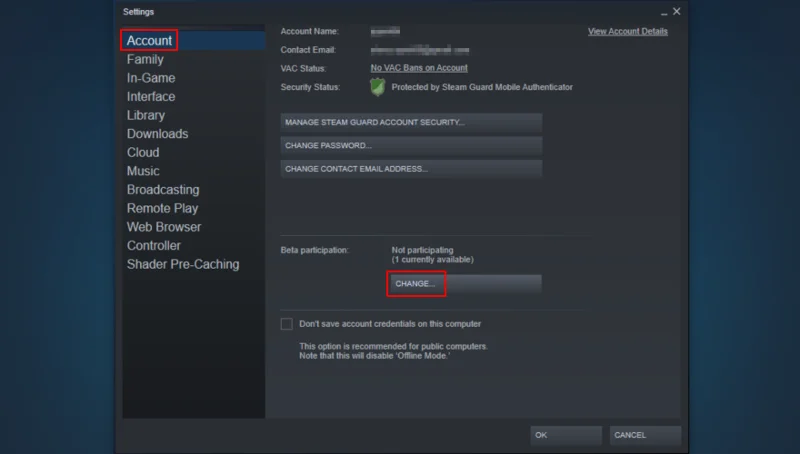Screen dimensions: 800x454
Task: Click Change Contact Email Address button
Action: 411,169
